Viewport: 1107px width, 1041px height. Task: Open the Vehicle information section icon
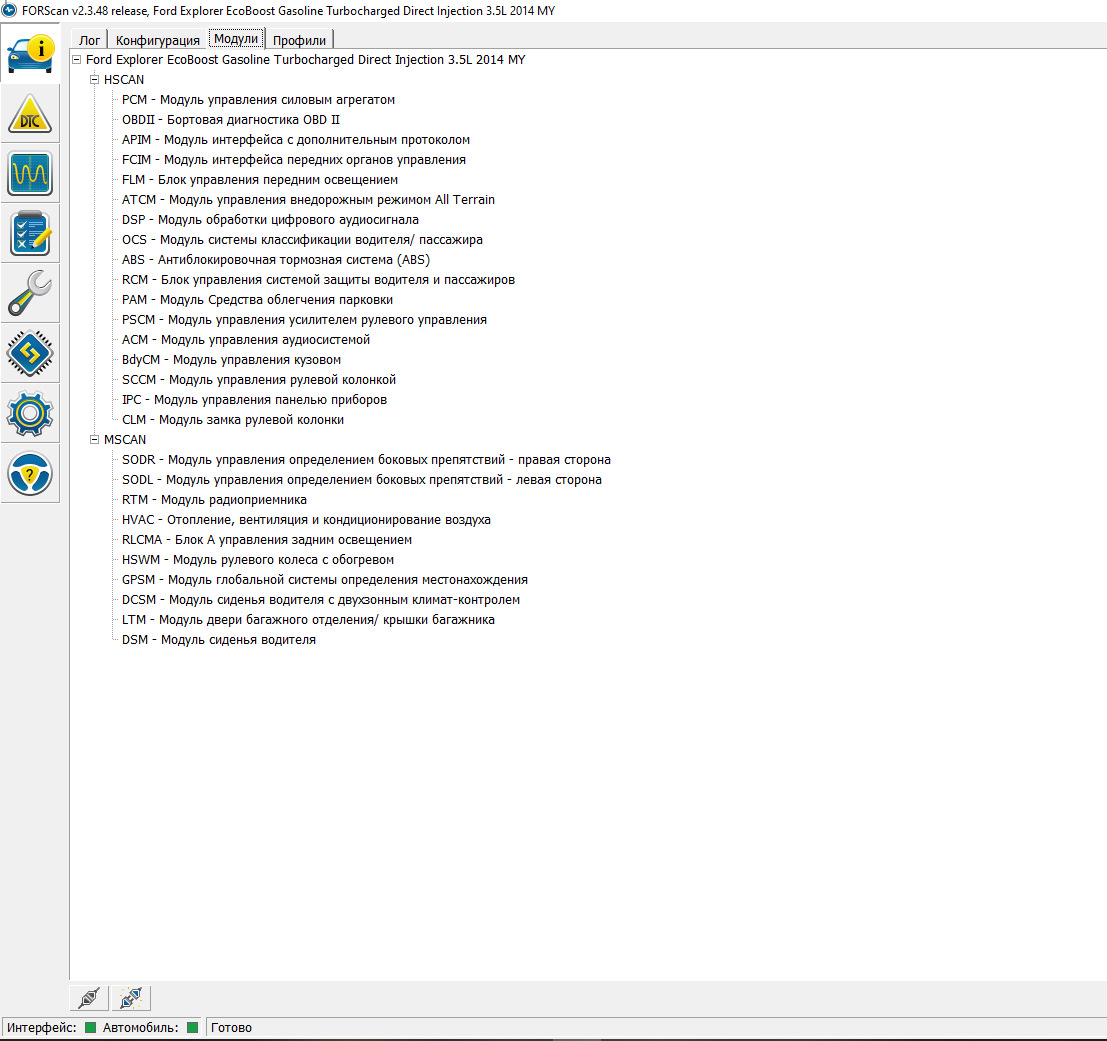click(x=30, y=54)
